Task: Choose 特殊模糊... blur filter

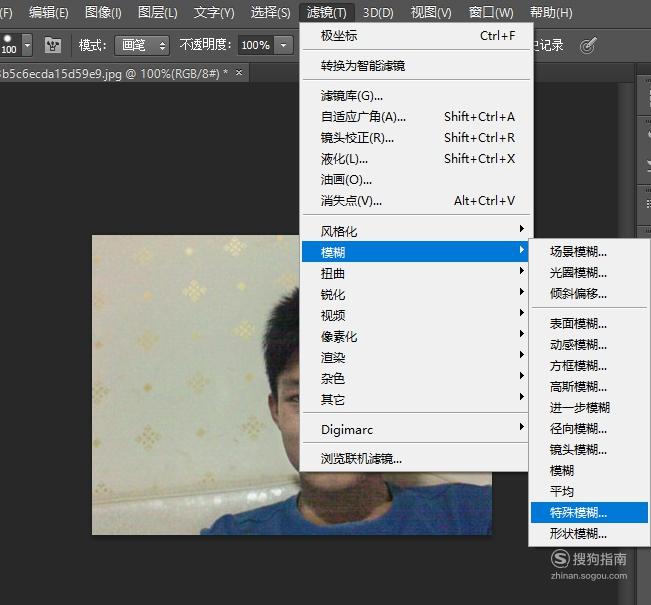Action: (x=590, y=513)
